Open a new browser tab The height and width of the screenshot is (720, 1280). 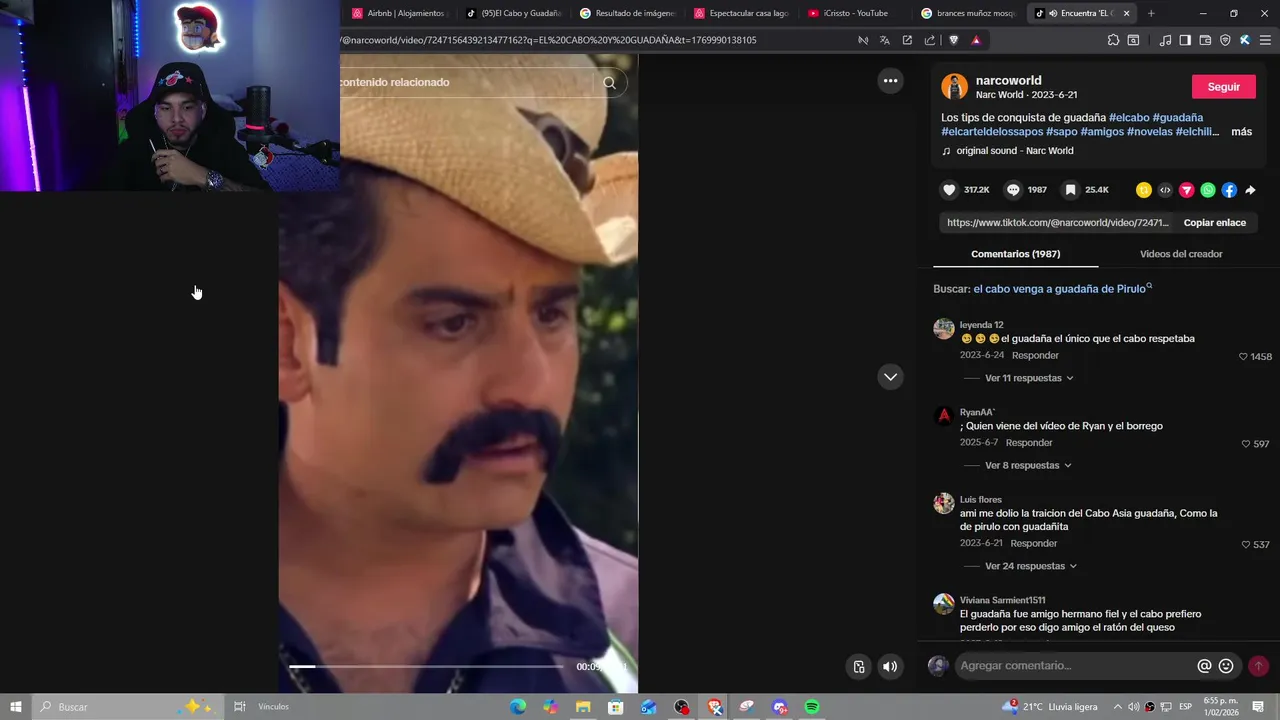1151,13
